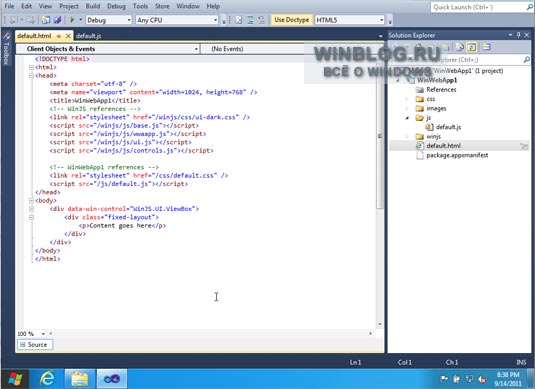Click the Use Doctype button

pyautogui.click(x=291, y=20)
